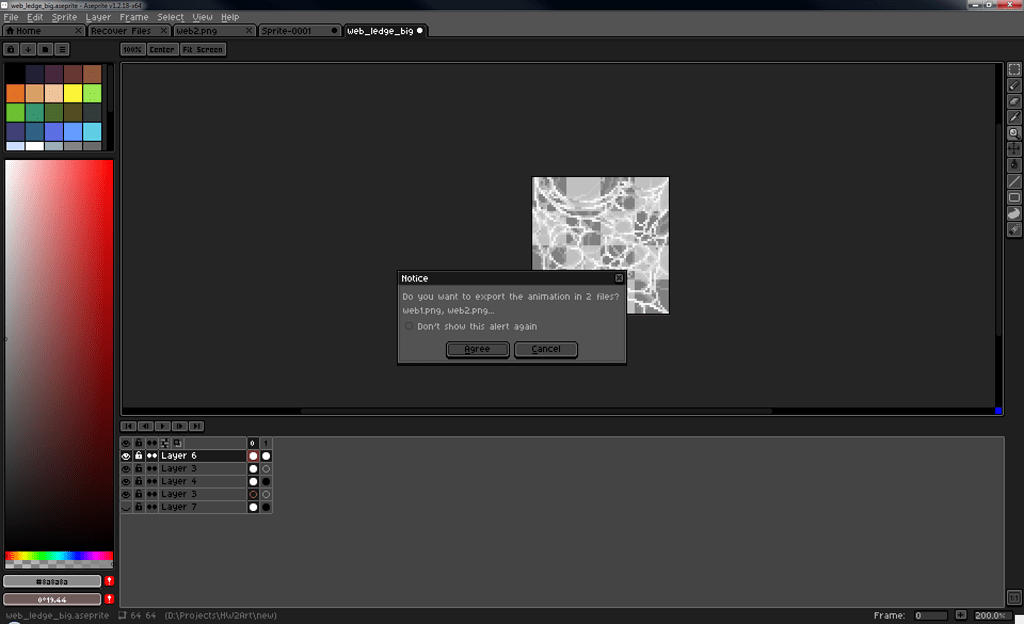Open the Layer menu
Screen dimensions: 1024x624
pyautogui.click(x=98, y=17)
